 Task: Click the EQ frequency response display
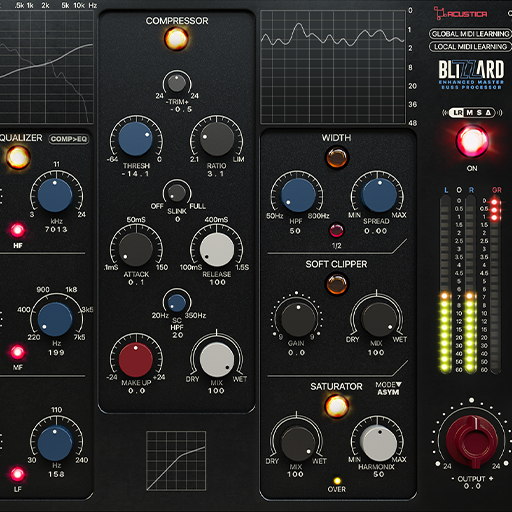pyautogui.click(x=46, y=66)
